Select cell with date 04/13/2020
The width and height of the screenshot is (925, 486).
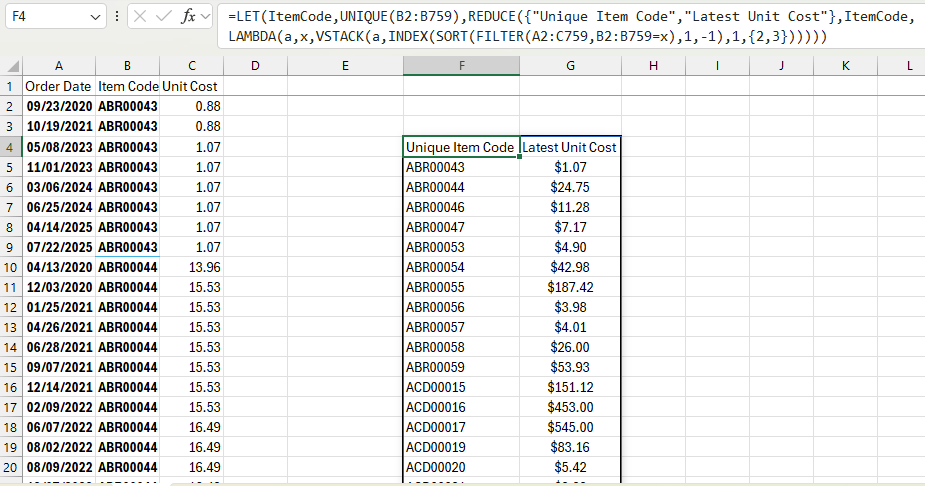point(58,267)
